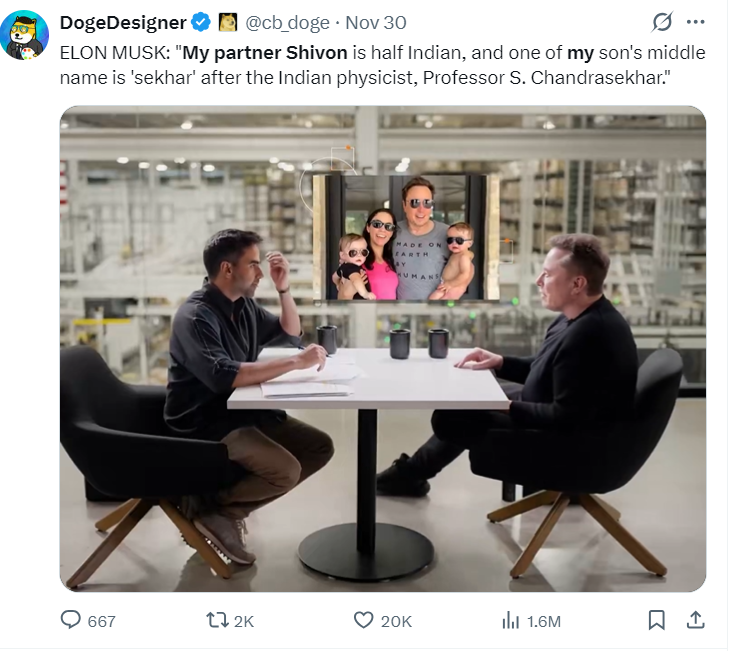Bookmark this post
Screen dimensions: 735x651
[657, 620]
